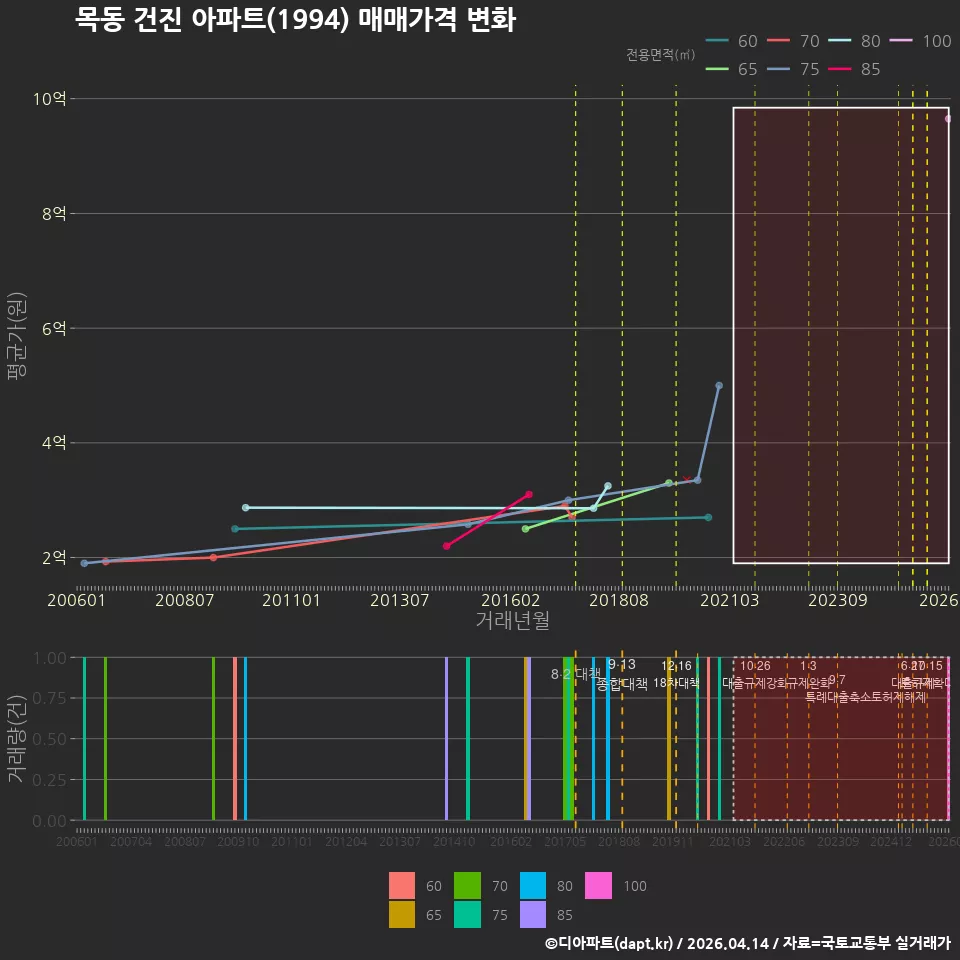Viewport: 960px width, 960px height.
Task: Click the purple 85 legend swatch at the bottom
Action: coord(533,915)
